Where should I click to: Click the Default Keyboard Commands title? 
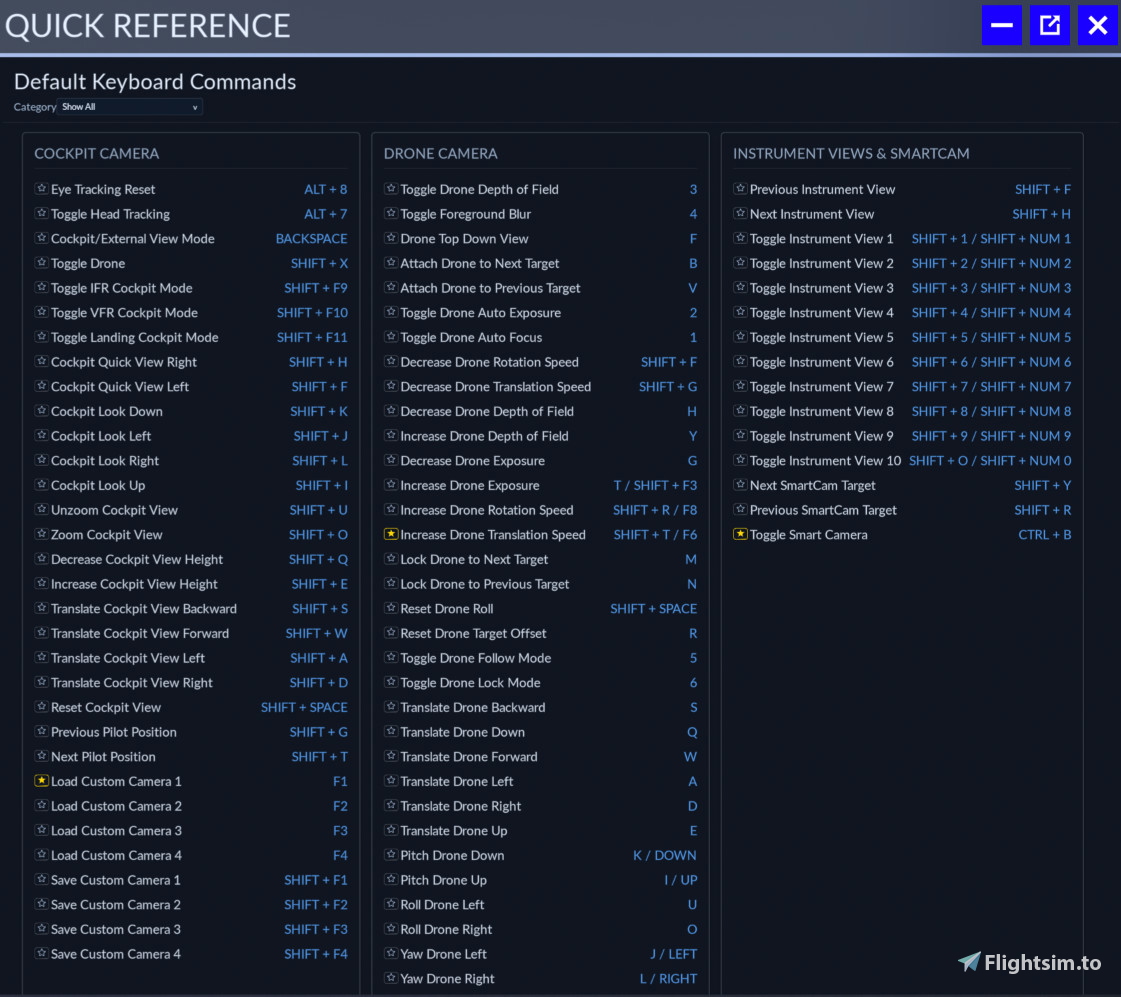[155, 81]
